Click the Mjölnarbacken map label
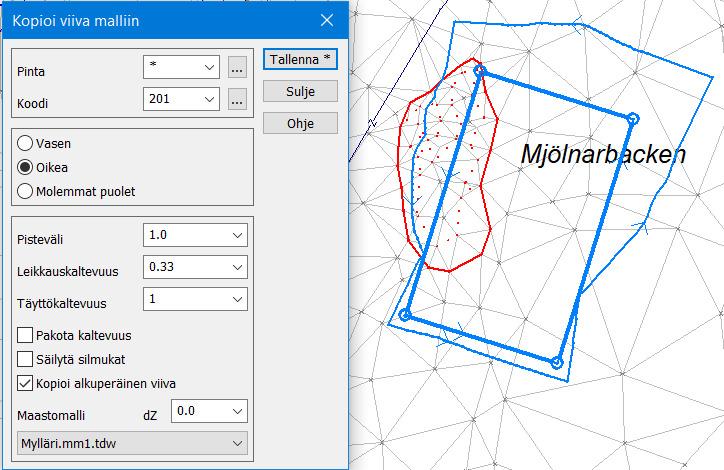Viewport: 724px width, 470px height. (x=603, y=155)
